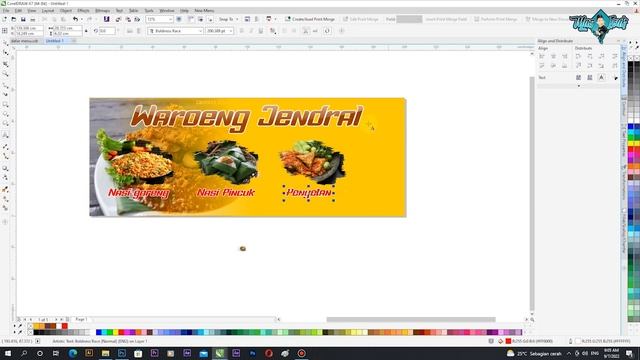The width and height of the screenshot is (640, 360).
Task: Click the horizontal scrollbar thumb
Action: coord(411,319)
